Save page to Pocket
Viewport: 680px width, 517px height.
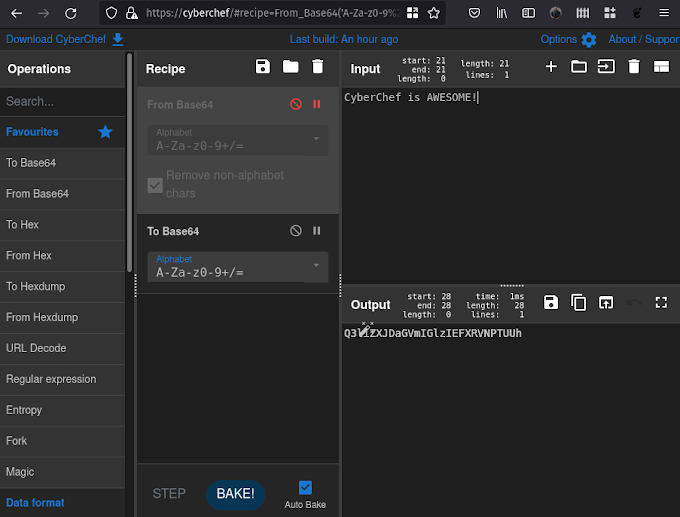click(474, 13)
